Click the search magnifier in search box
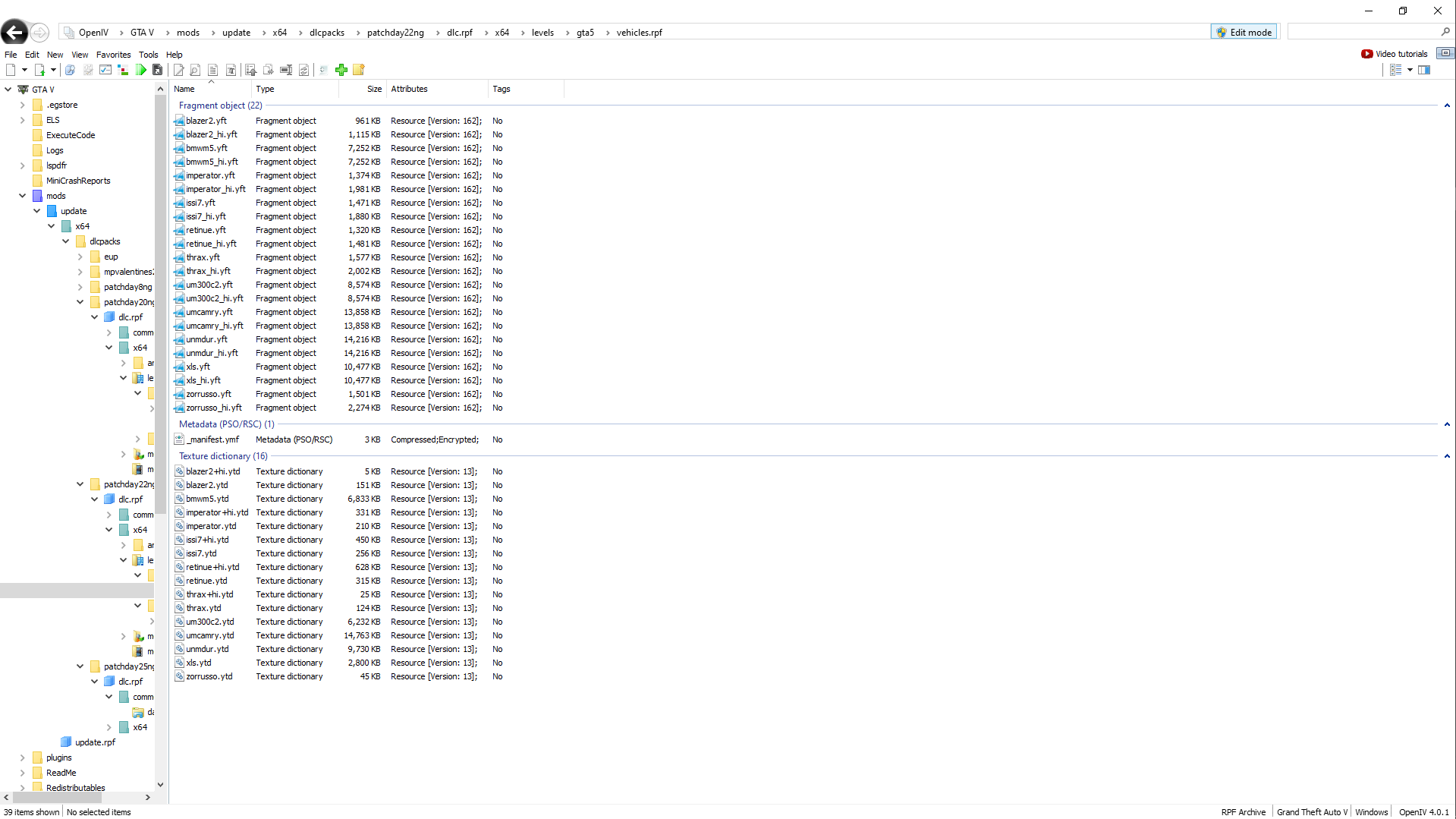The height and width of the screenshot is (819, 1456). (1445, 32)
